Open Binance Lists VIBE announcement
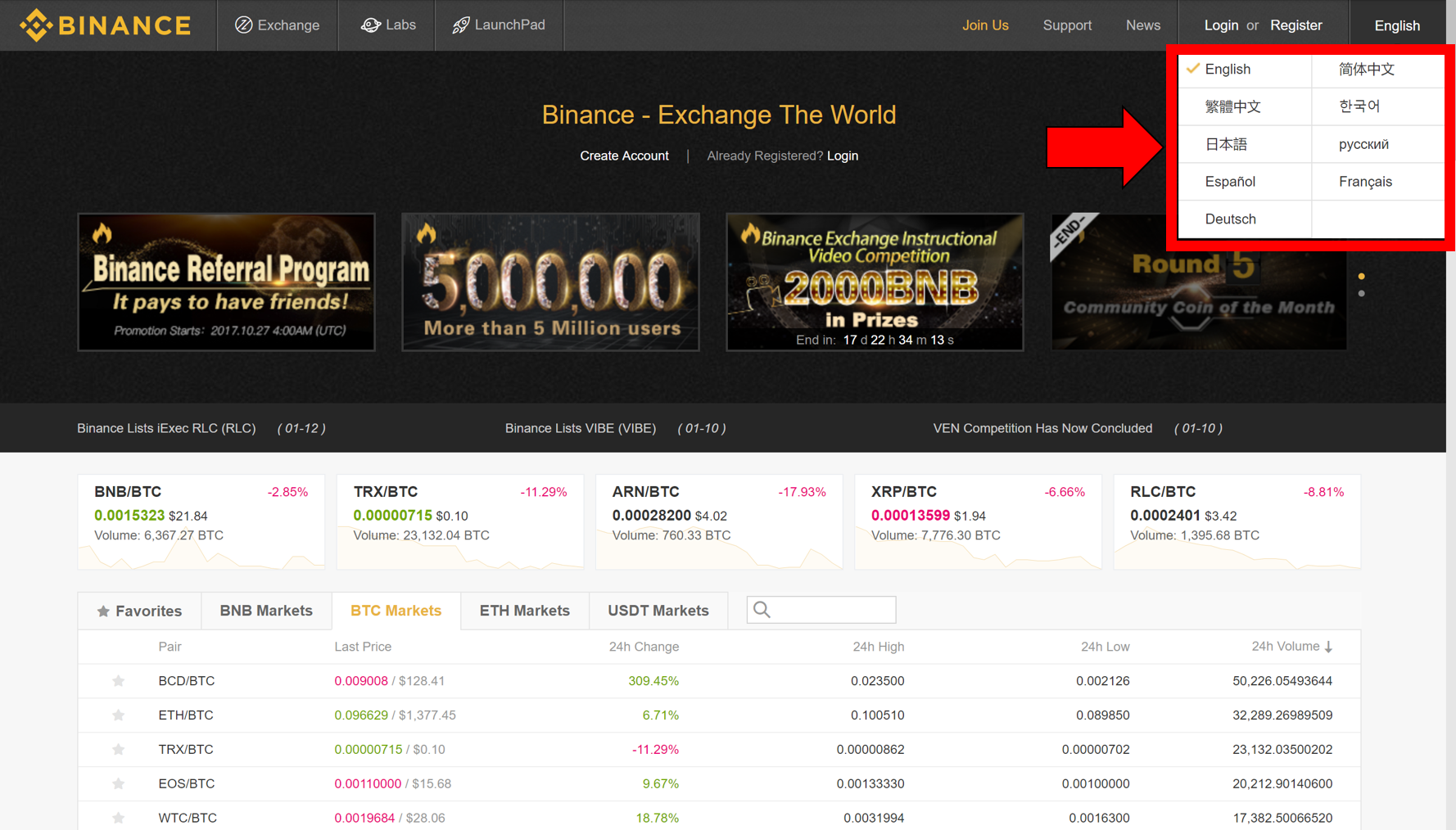 coord(616,428)
